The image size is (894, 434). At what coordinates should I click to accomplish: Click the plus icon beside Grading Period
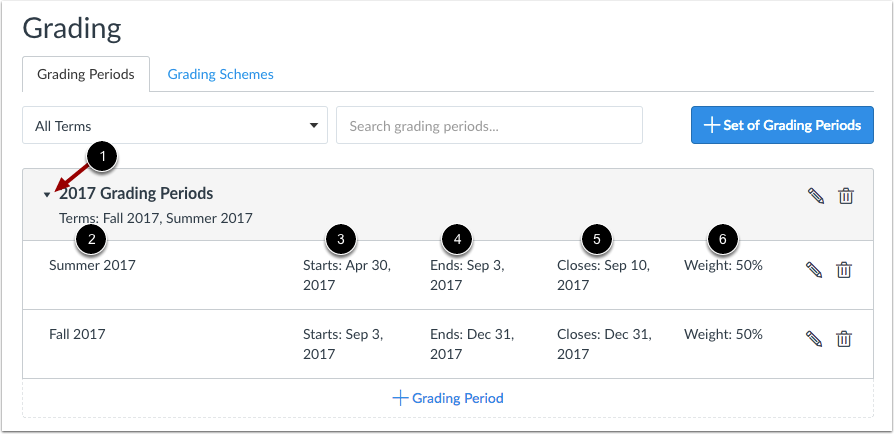point(400,398)
